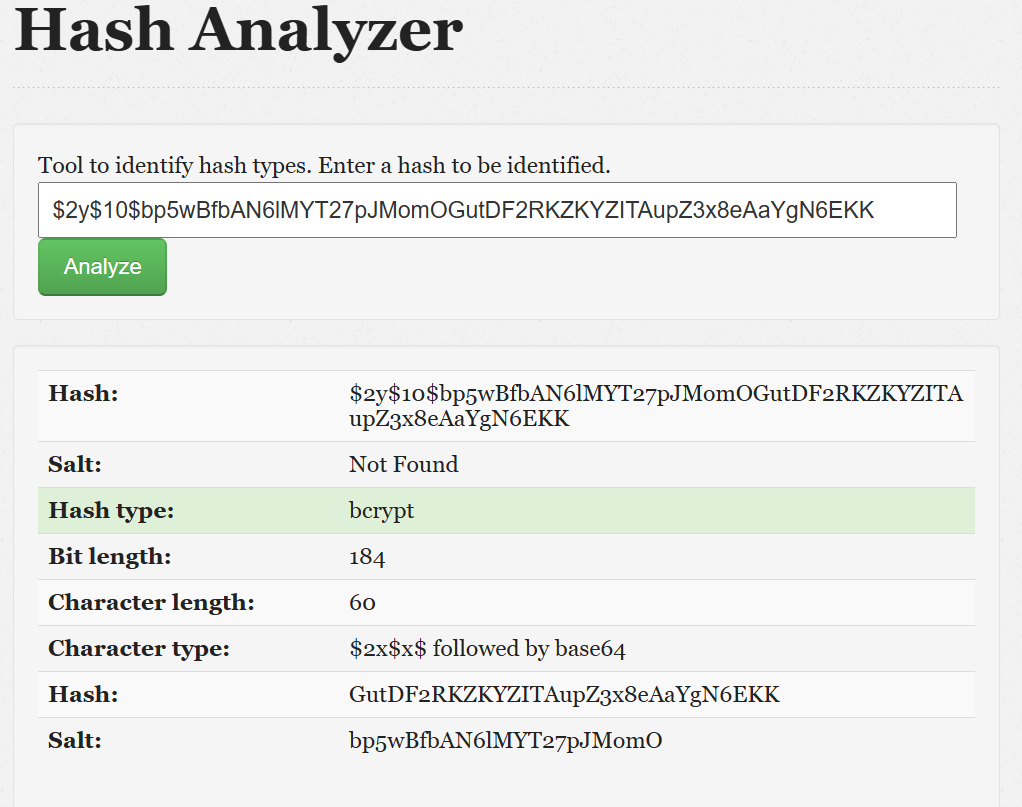This screenshot has height=807, width=1022.
Task: Click the Hash label beside the full $2y$10$ string
Action: pyautogui.click(x=83, y=394)
